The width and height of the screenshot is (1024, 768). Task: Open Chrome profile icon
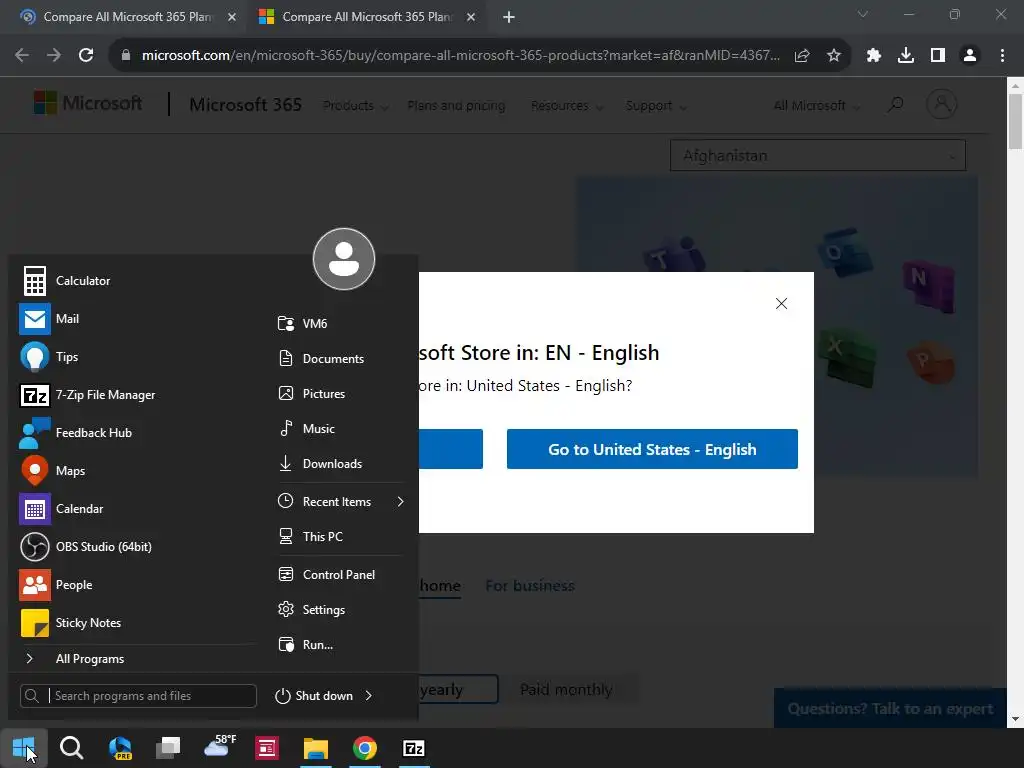(970, 56)
